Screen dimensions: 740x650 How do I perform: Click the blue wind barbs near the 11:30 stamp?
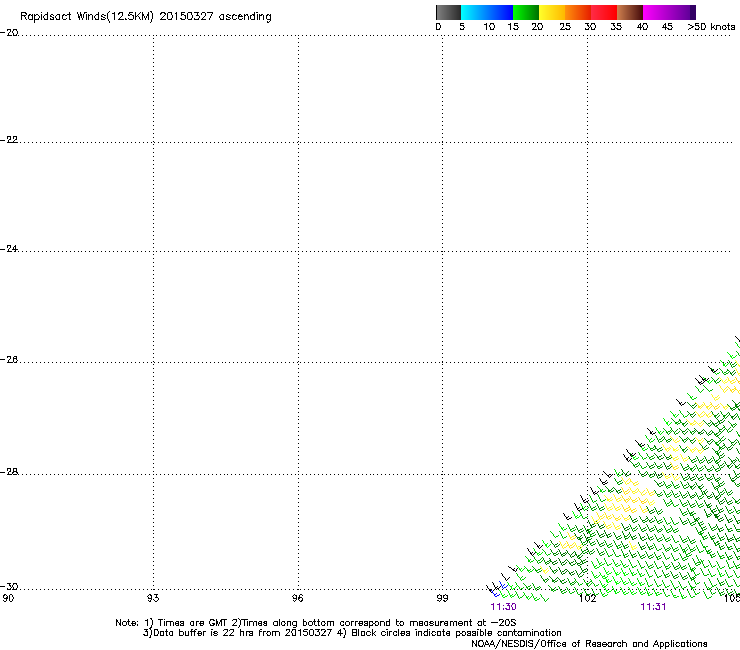(x=499, y=590)
